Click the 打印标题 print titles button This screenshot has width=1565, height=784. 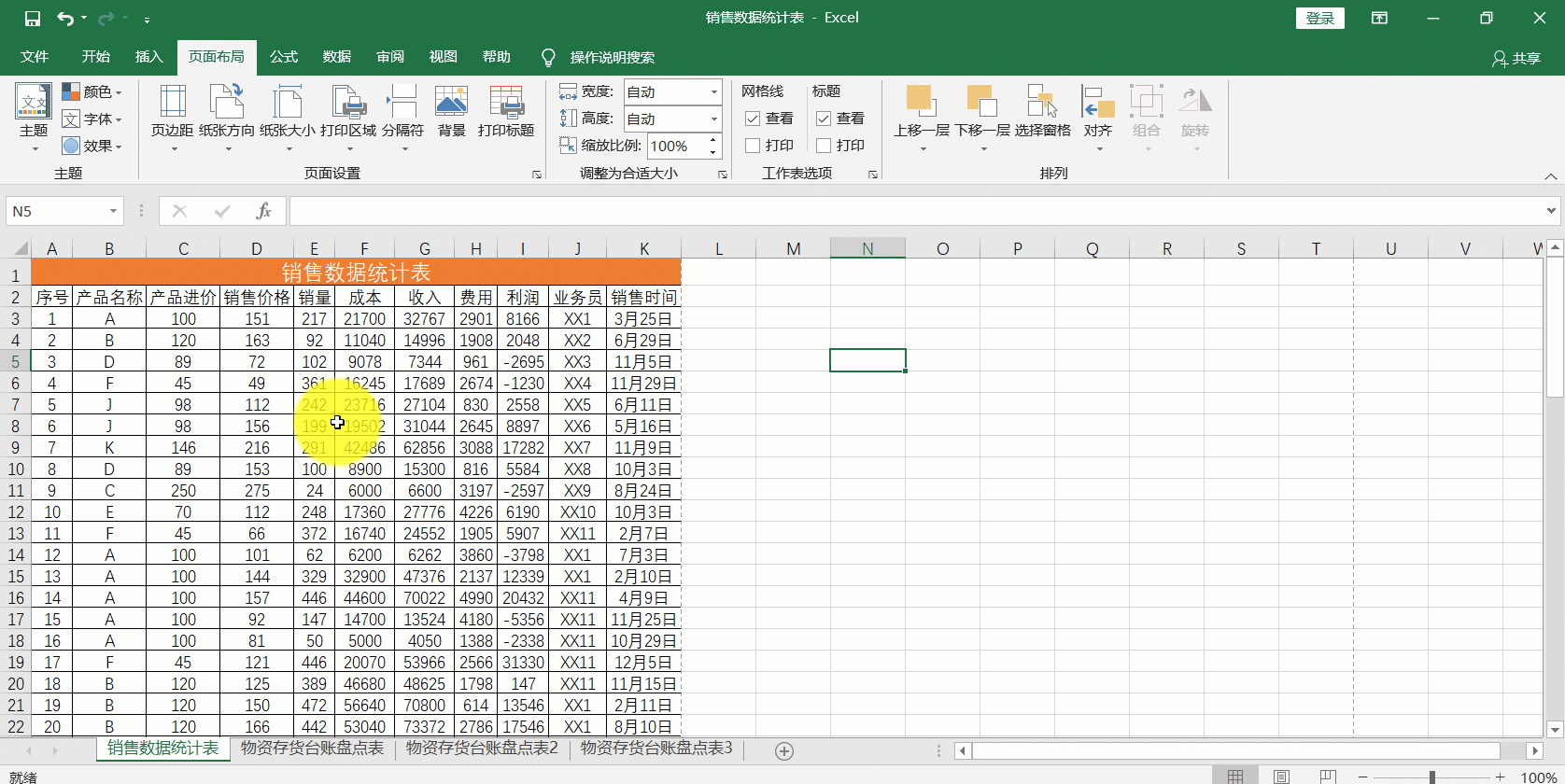[x=506, y=112]
